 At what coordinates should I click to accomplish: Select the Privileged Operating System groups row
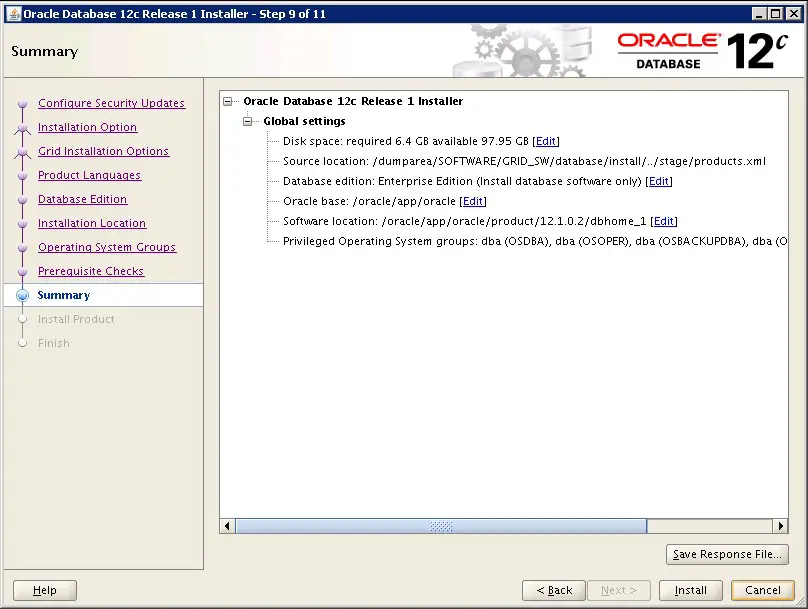click(535, 242)
